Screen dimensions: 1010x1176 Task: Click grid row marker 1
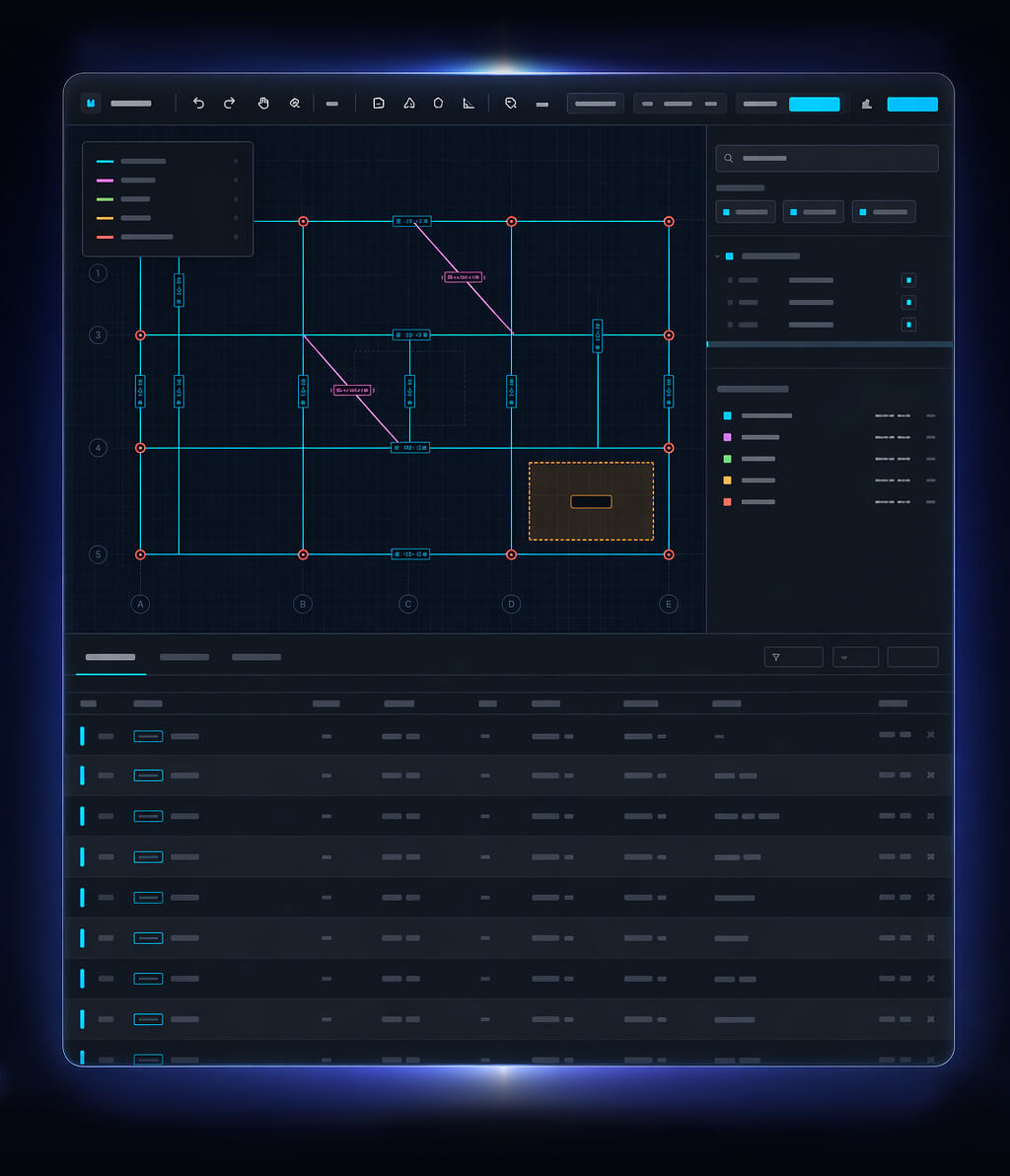click(x=98, y=273)
